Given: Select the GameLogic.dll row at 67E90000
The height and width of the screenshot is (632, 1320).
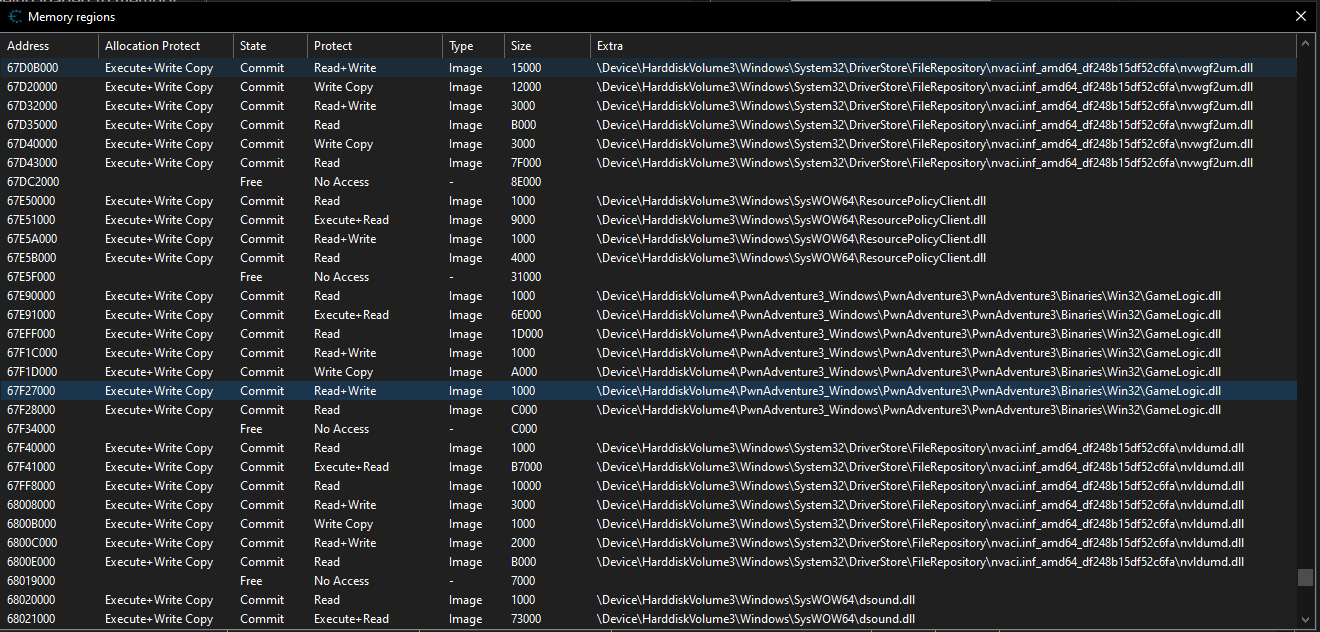Looking at the screenshot, I should tap(648, 296).
